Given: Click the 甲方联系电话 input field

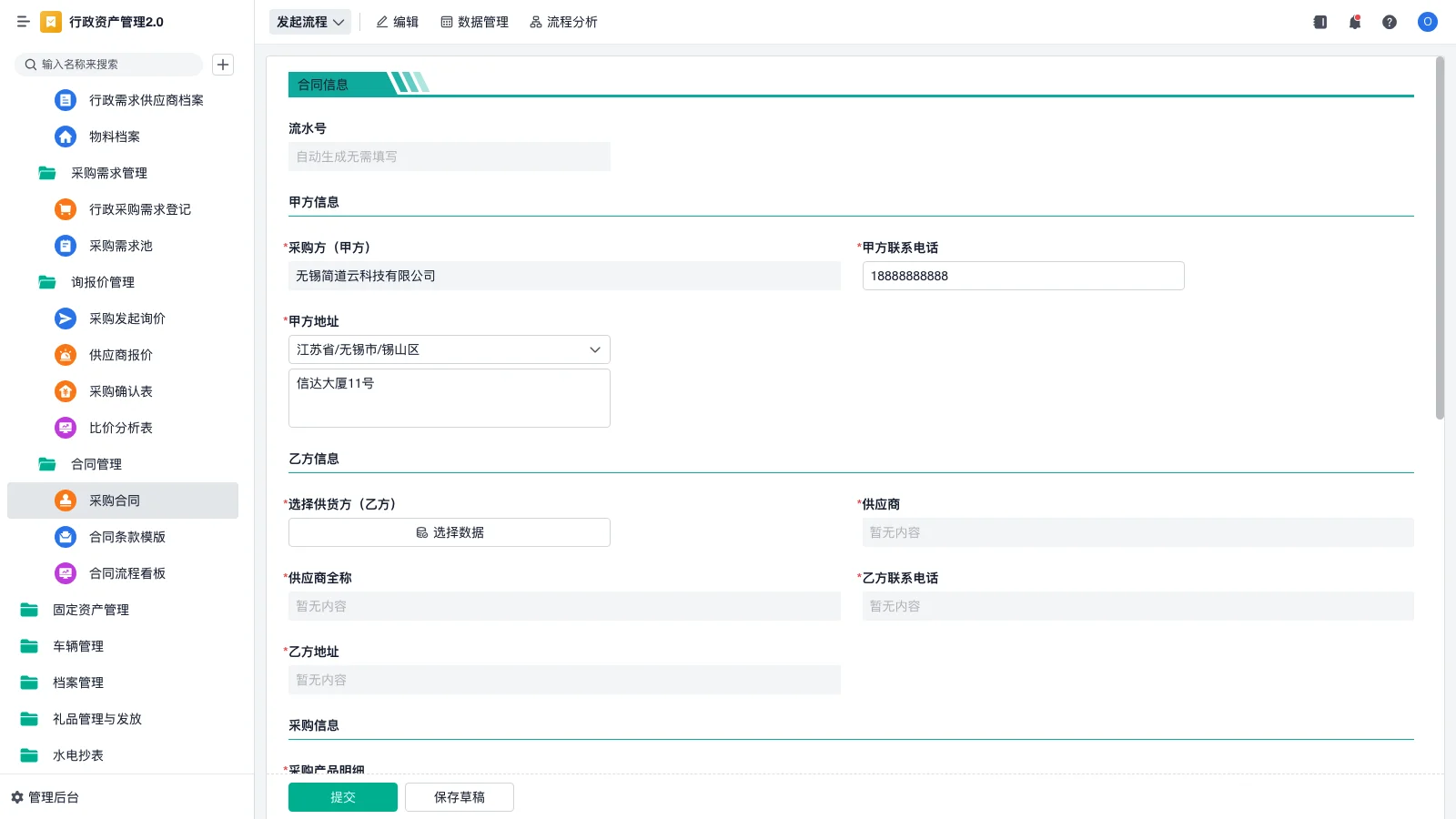Looking at the screenshot, I should click(x=1024, y=276).
